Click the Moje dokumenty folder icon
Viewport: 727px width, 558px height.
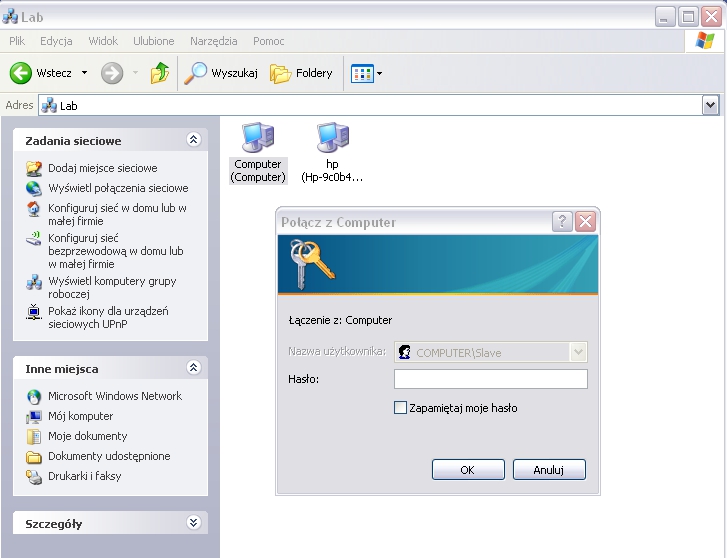34,436
